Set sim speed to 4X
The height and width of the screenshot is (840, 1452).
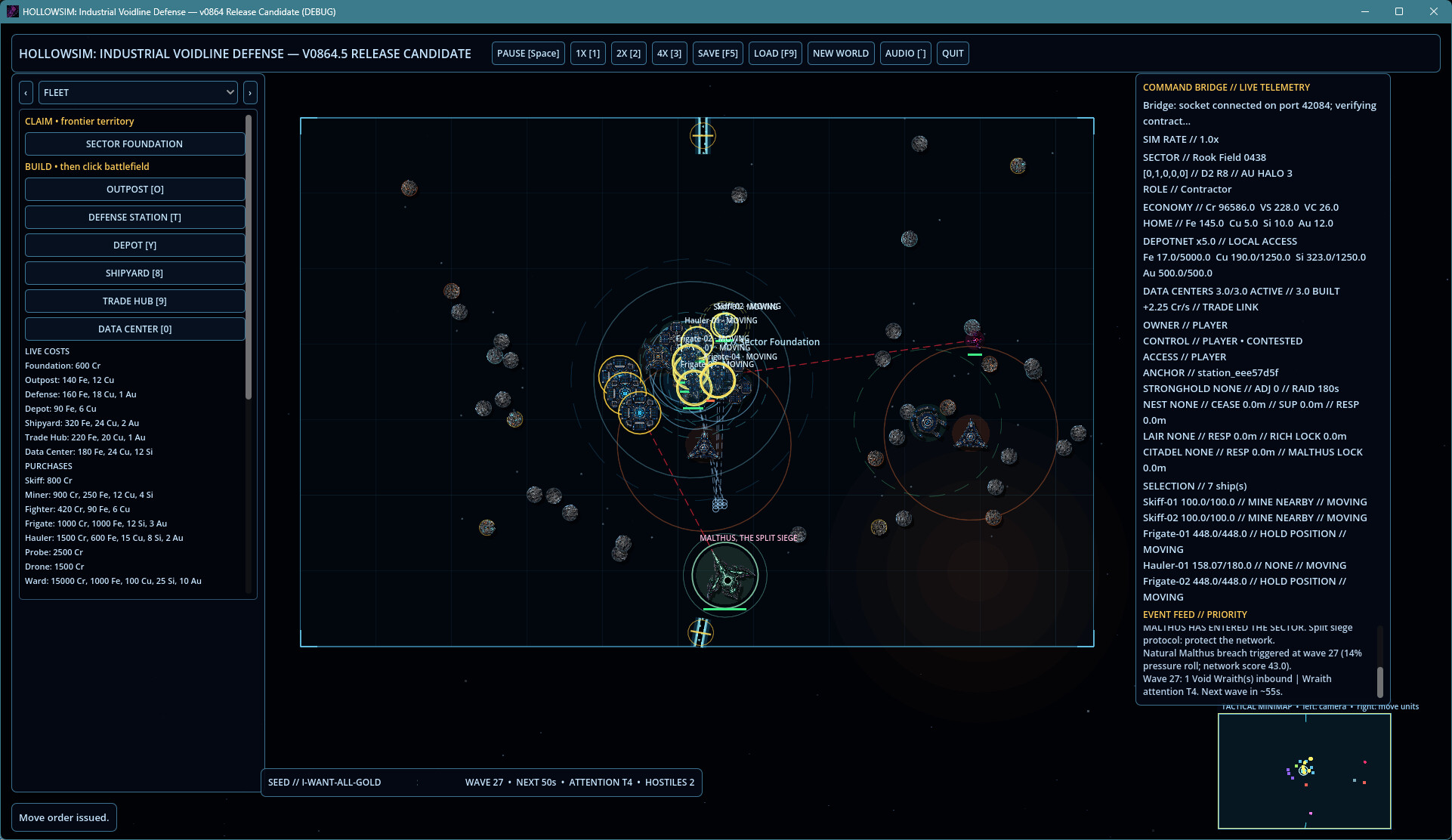(x=669, y=54)
